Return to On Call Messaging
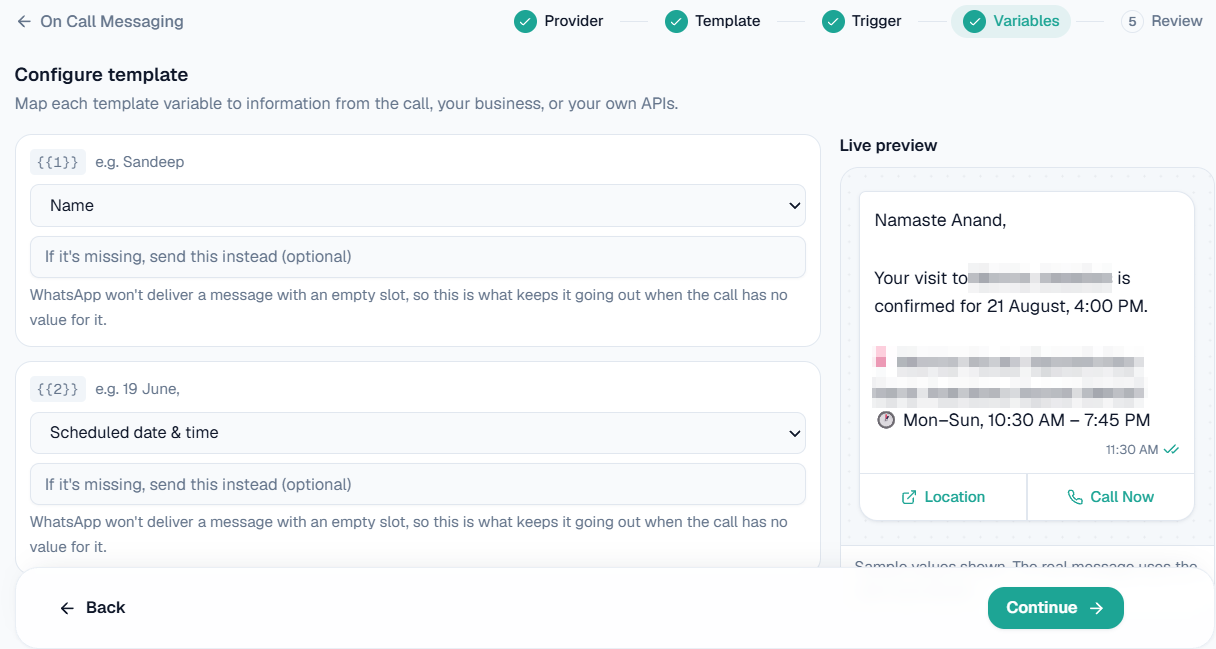 (x=100, y=21)
